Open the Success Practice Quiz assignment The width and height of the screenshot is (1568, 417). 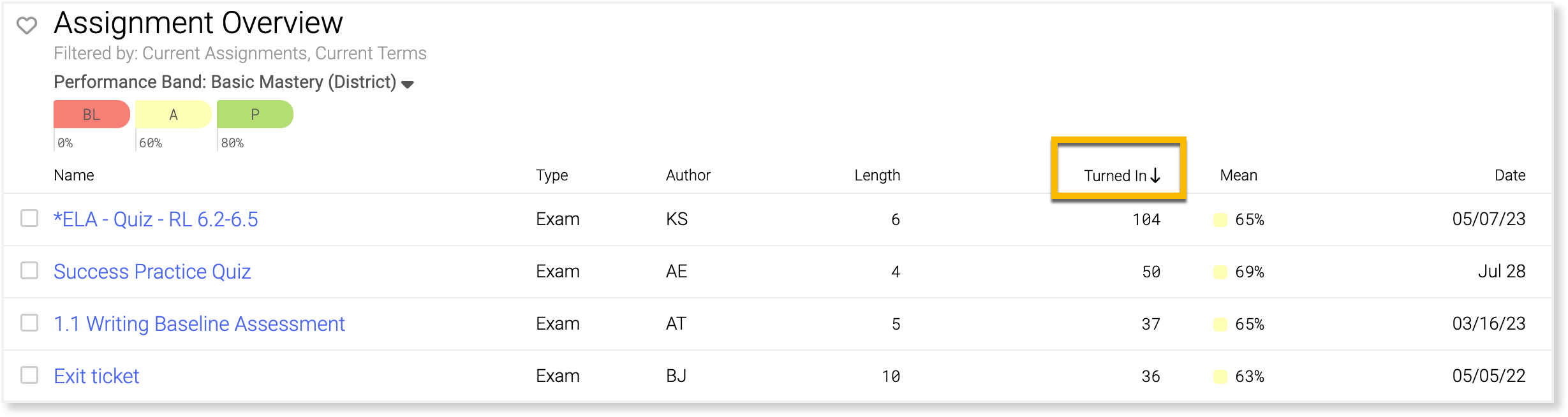click(152, 272)
